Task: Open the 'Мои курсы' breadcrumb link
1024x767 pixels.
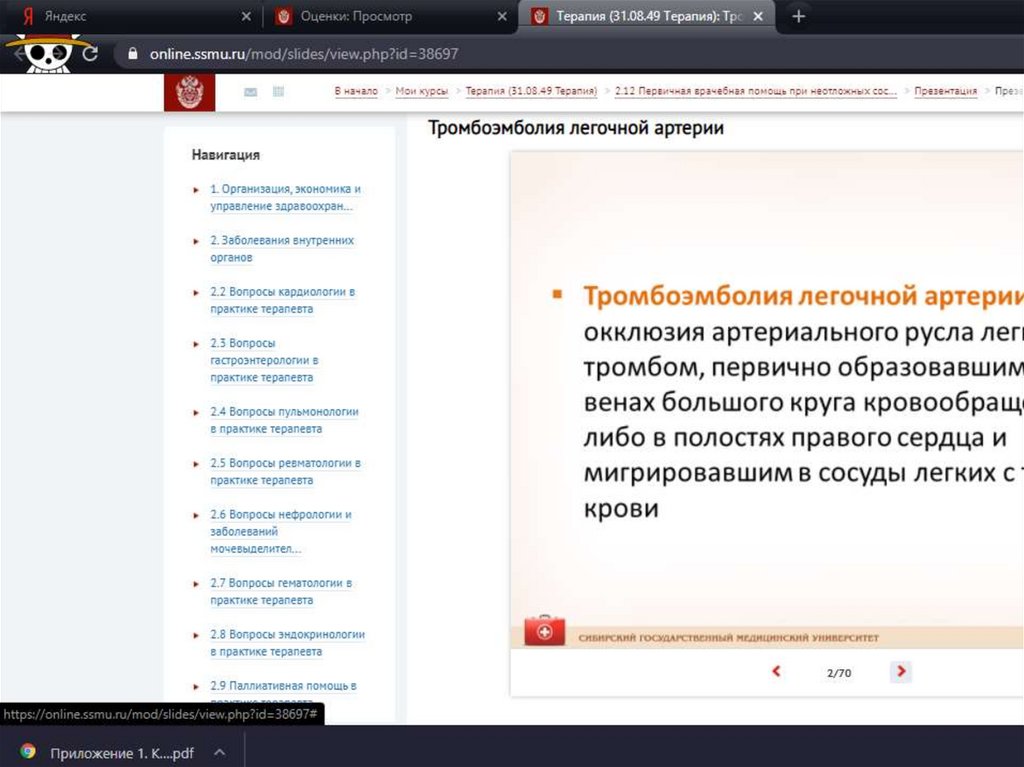Action: pos(422,91)
